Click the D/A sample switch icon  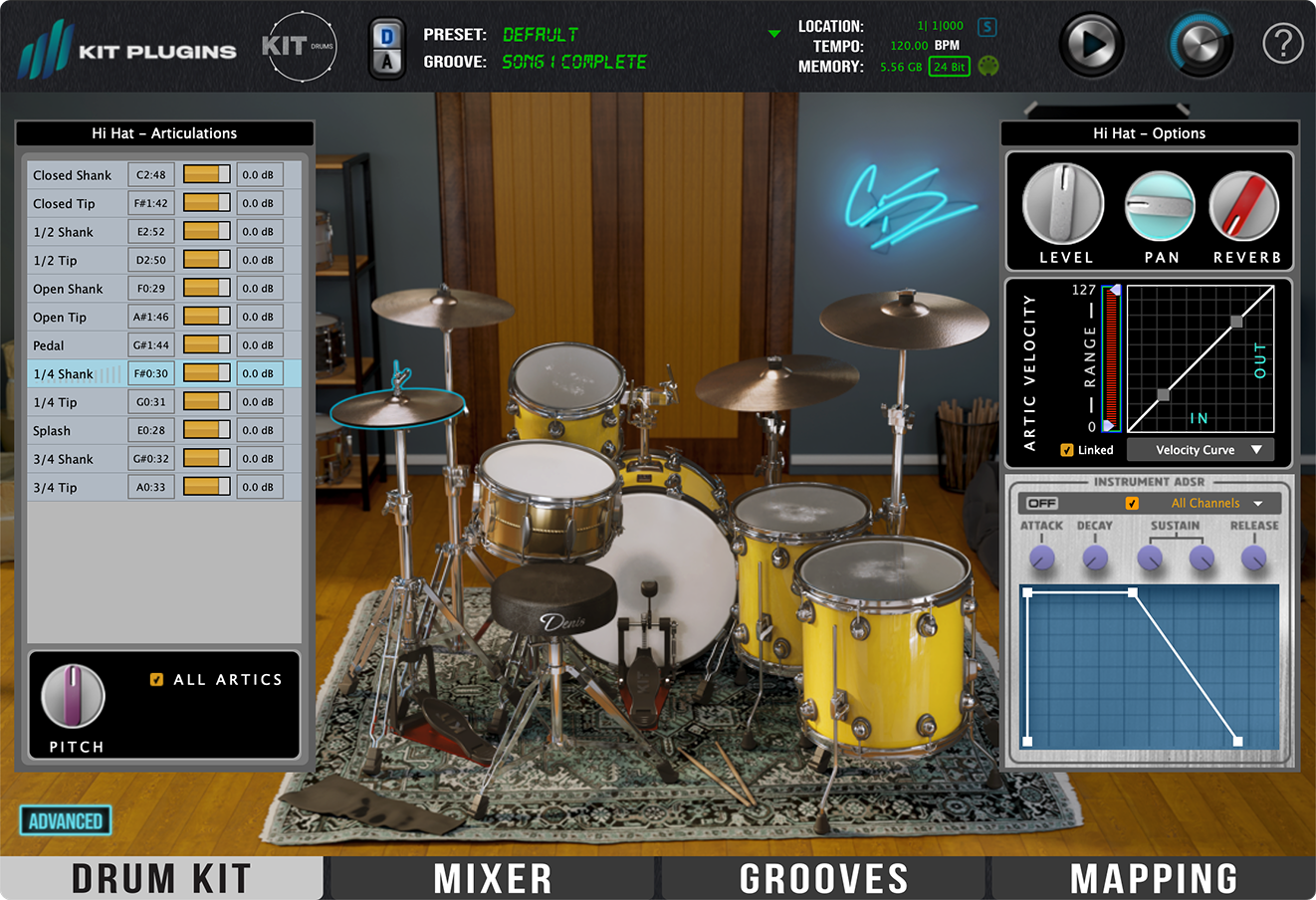pos(387,45)
